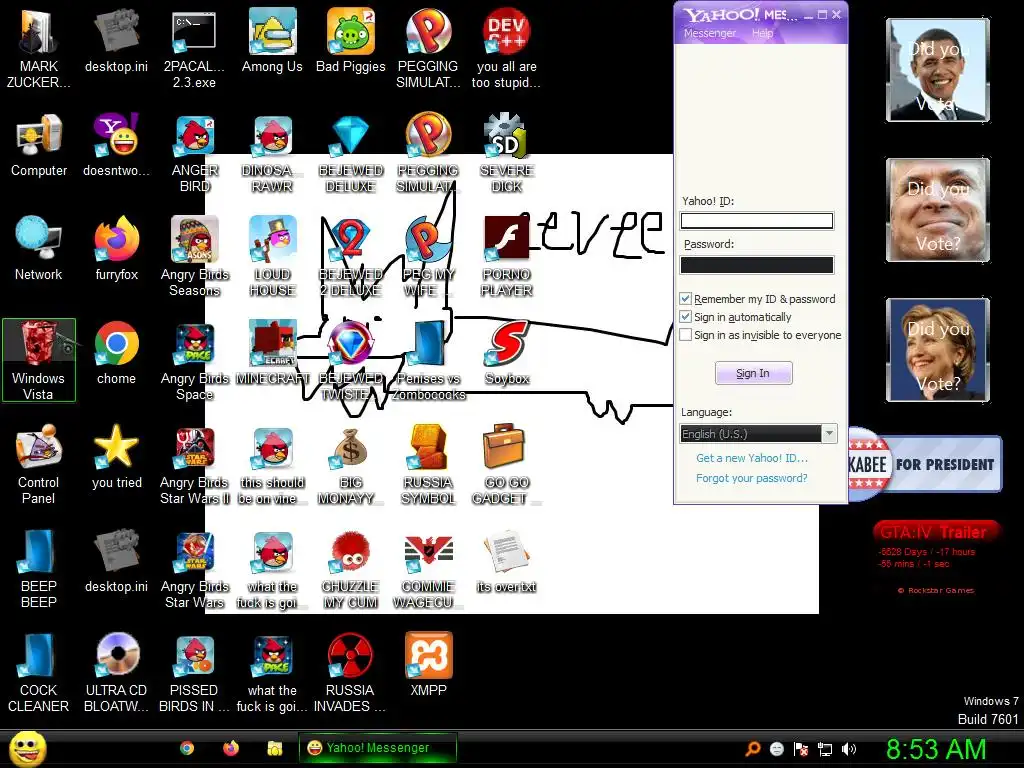Click the 8:53 AM taskbar clock
The image size is (1024, 768).
click(936, 749)
